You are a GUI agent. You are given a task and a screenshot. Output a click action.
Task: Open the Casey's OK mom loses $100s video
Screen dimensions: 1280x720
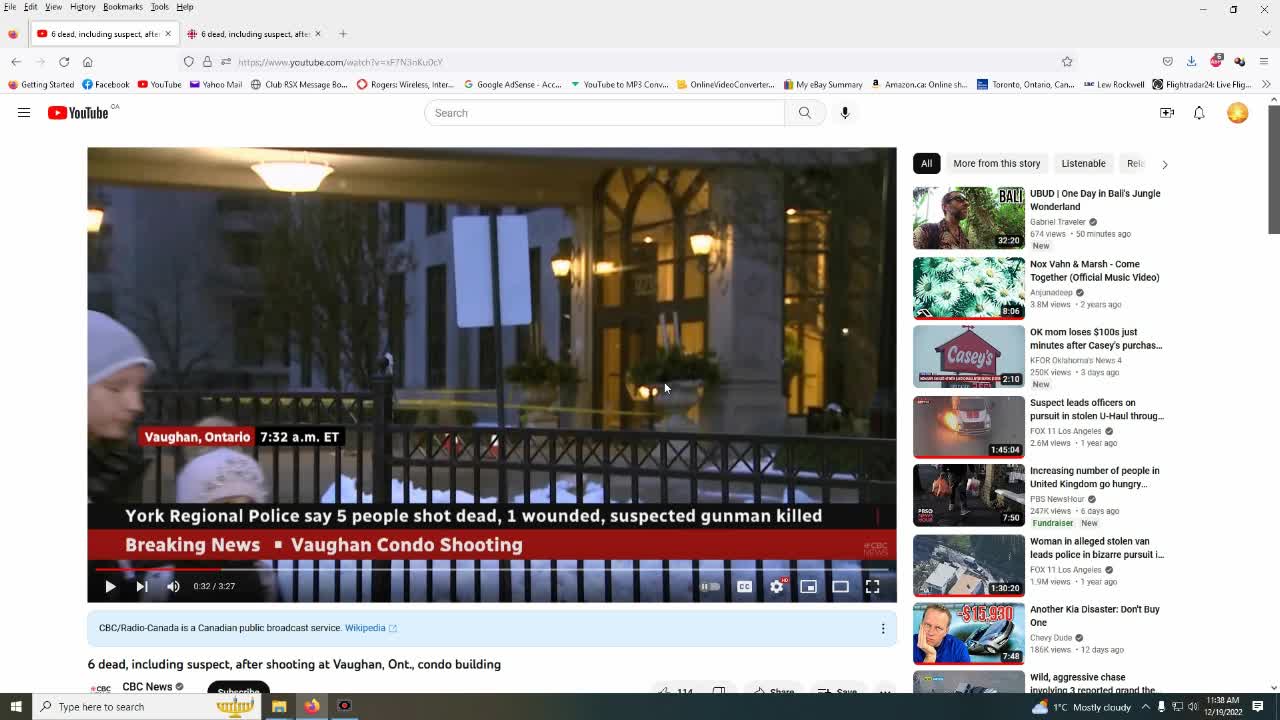1096,339
